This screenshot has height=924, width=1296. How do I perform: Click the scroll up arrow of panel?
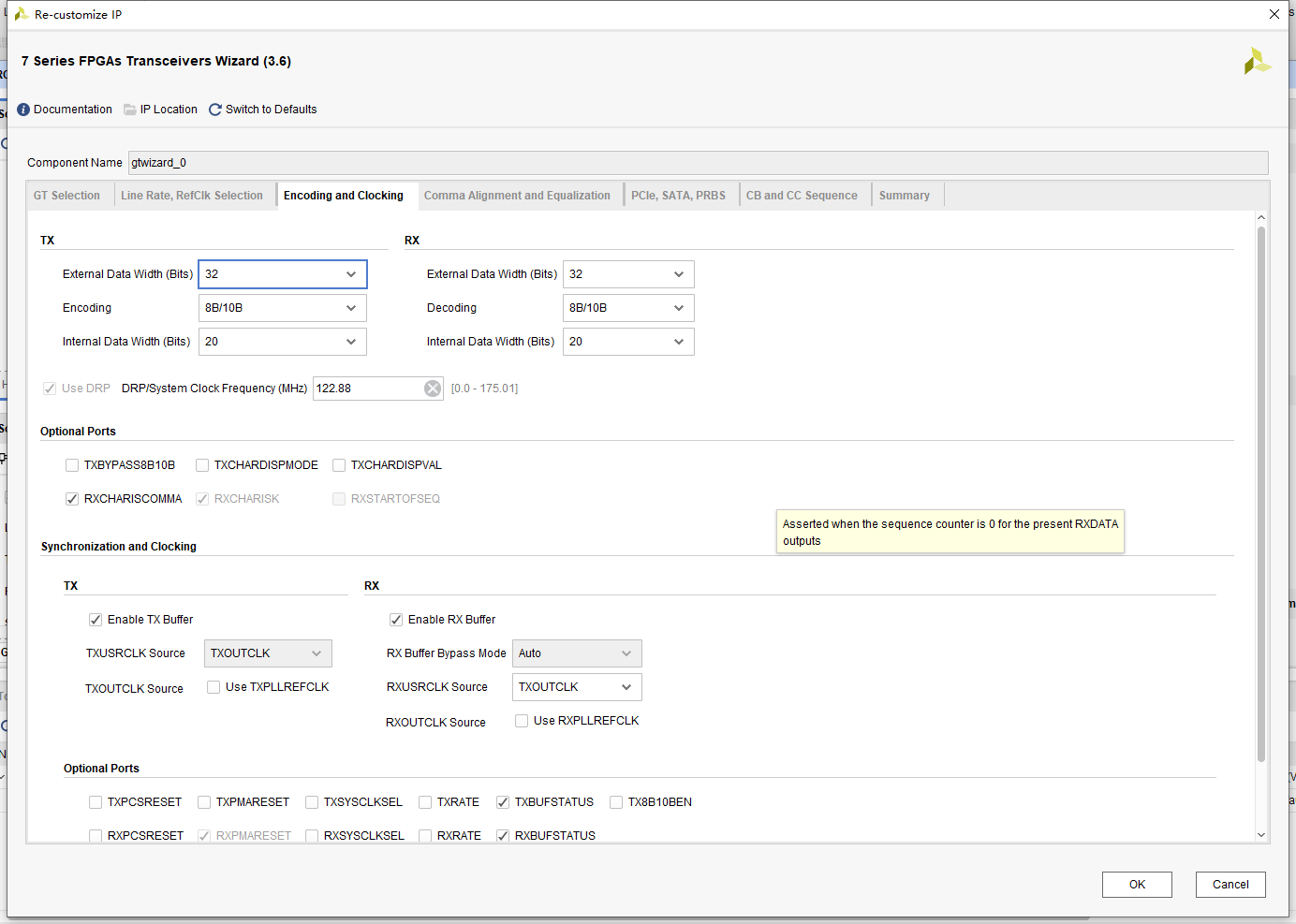click(1261, 217)
